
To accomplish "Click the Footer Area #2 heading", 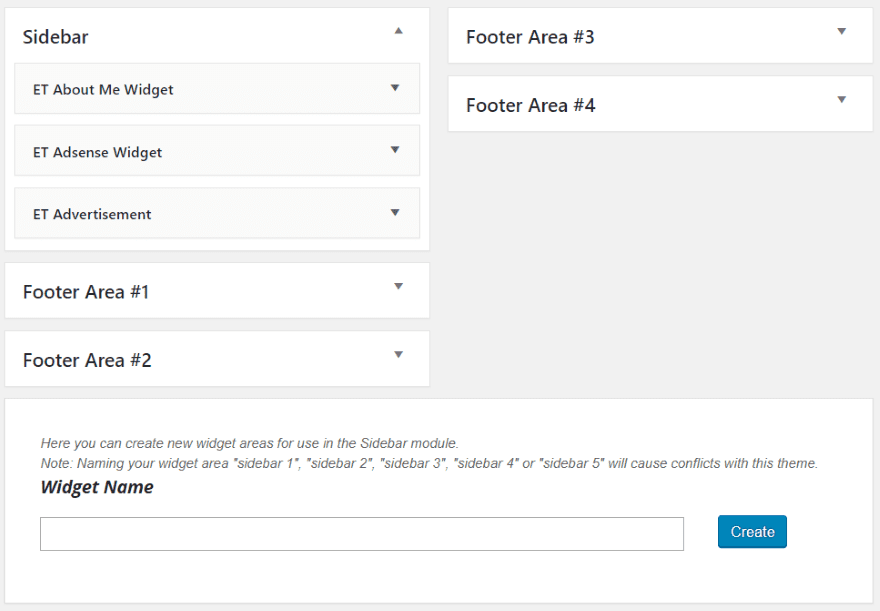I will [87, 360].
